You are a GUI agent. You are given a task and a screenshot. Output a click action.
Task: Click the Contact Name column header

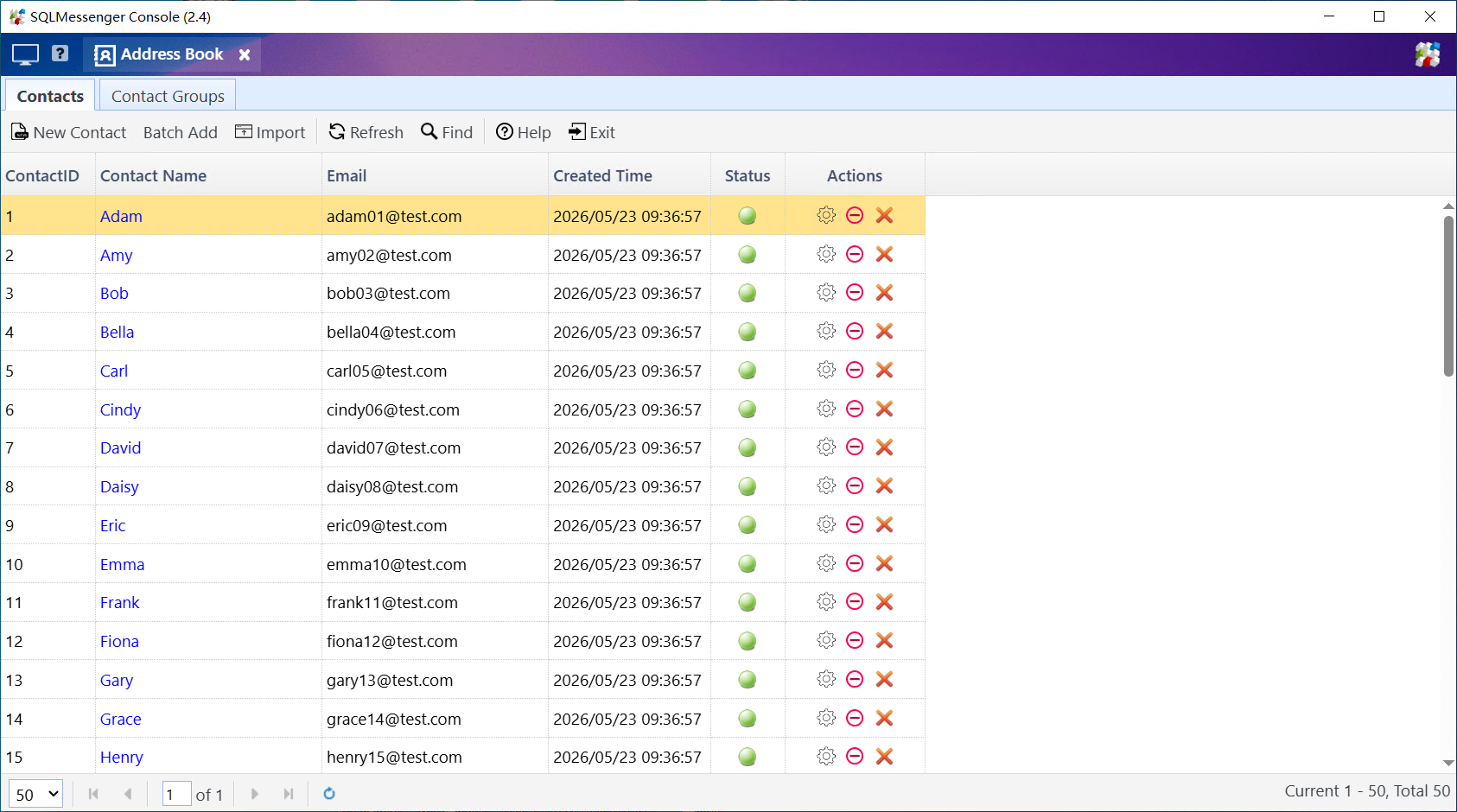coord(208,175)
